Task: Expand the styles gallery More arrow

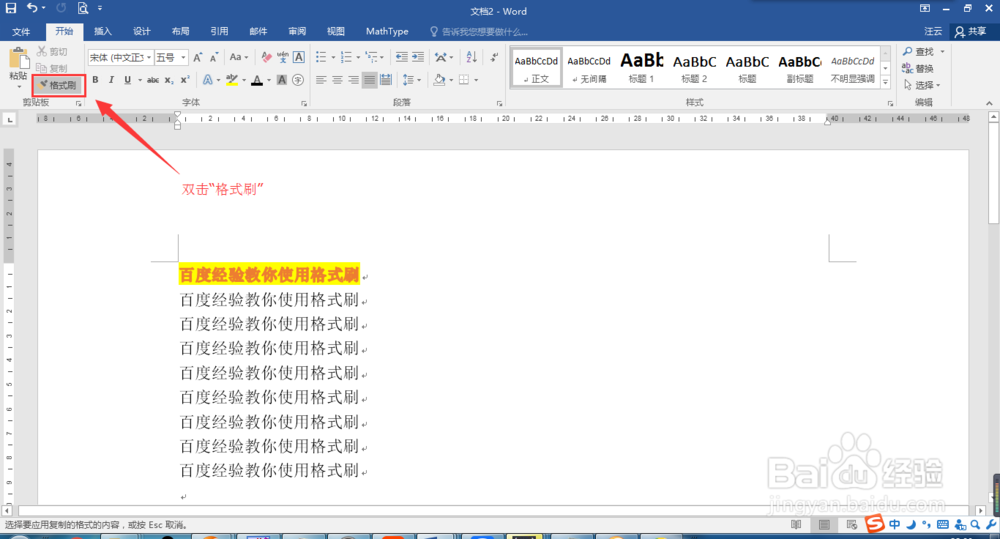Action: coord(885,82)
